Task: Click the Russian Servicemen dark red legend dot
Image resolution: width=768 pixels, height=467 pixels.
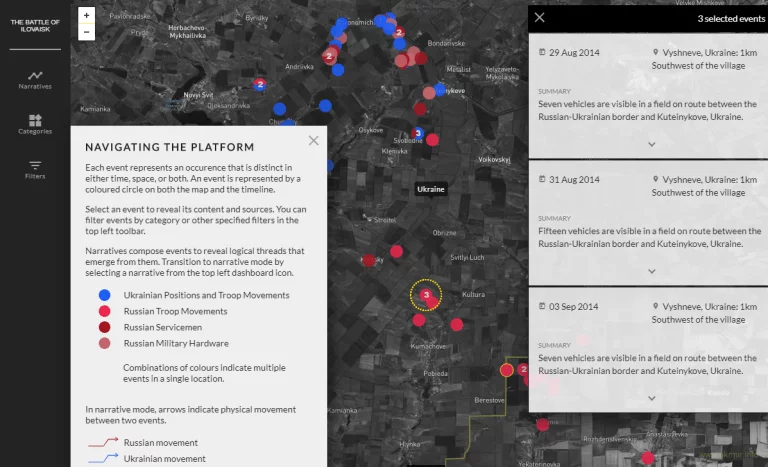Action: tap(104, 327)
